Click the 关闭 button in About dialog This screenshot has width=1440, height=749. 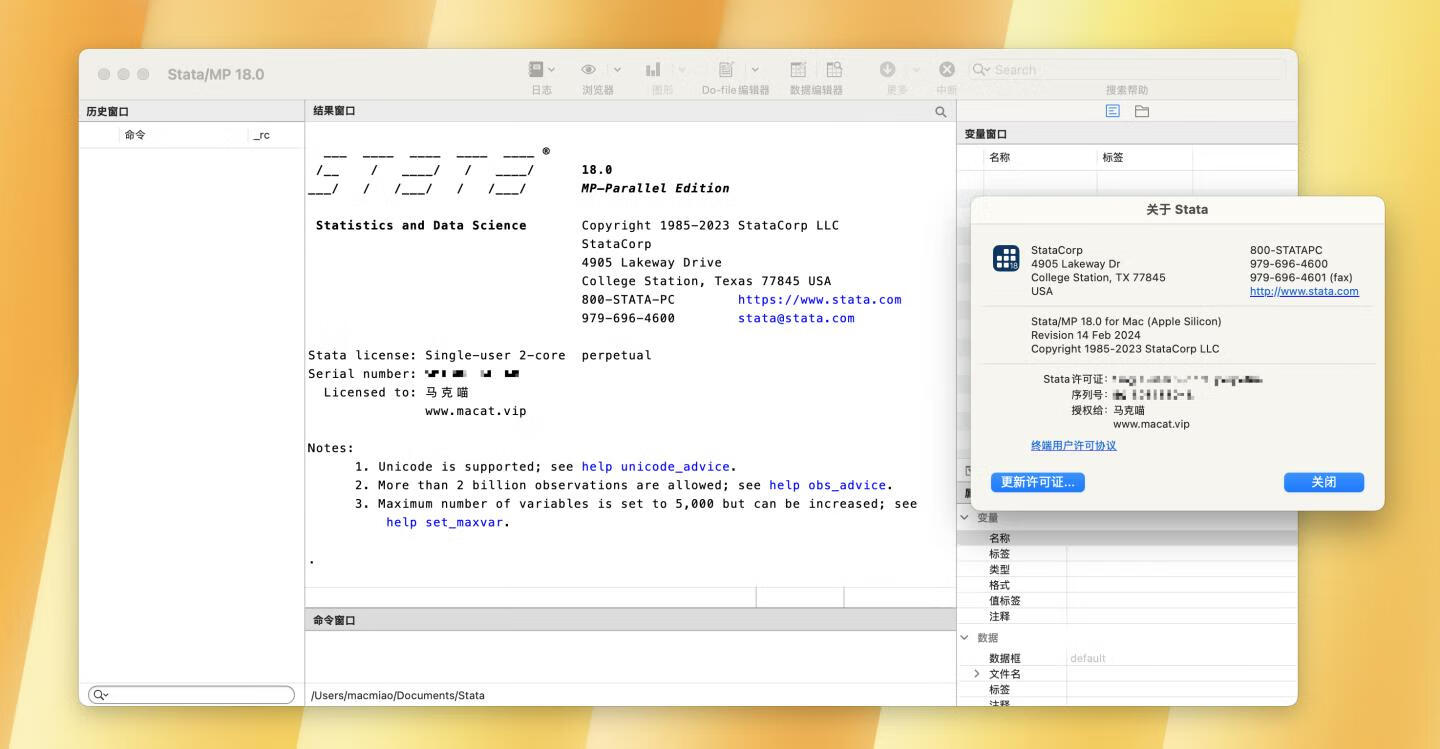click(1323, 482)
